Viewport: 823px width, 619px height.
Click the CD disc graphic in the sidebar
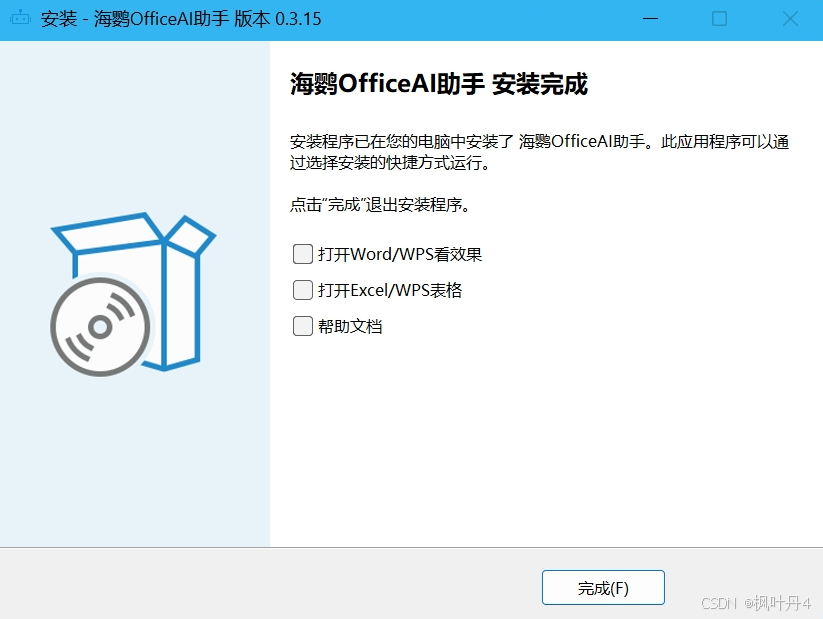pos(99,327)
